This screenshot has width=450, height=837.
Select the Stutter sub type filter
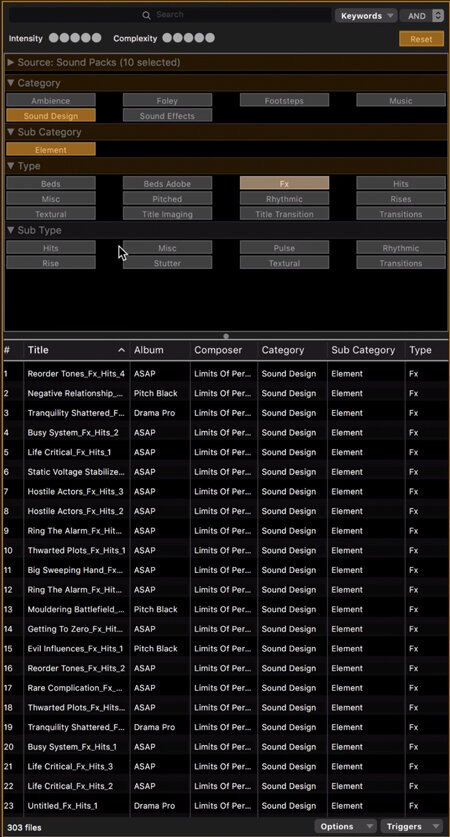[x=167, y=263]
